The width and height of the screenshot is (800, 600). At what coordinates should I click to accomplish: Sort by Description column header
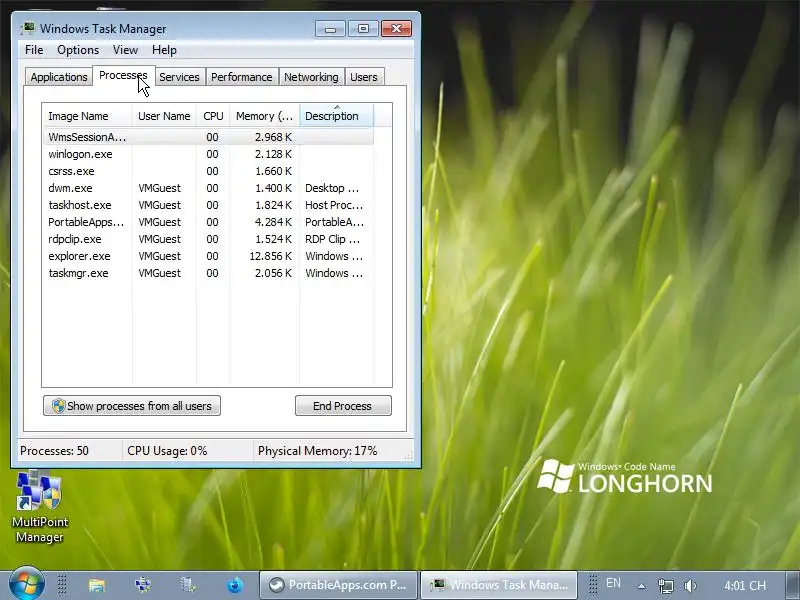pos(337,116)
